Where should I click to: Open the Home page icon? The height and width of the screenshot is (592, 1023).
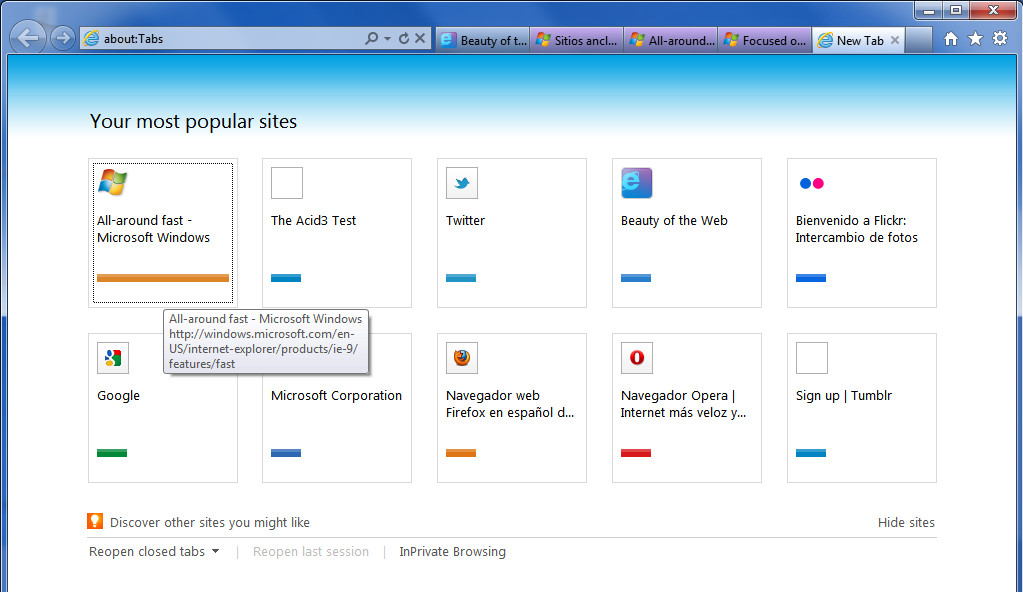click(x=951, y=39)
